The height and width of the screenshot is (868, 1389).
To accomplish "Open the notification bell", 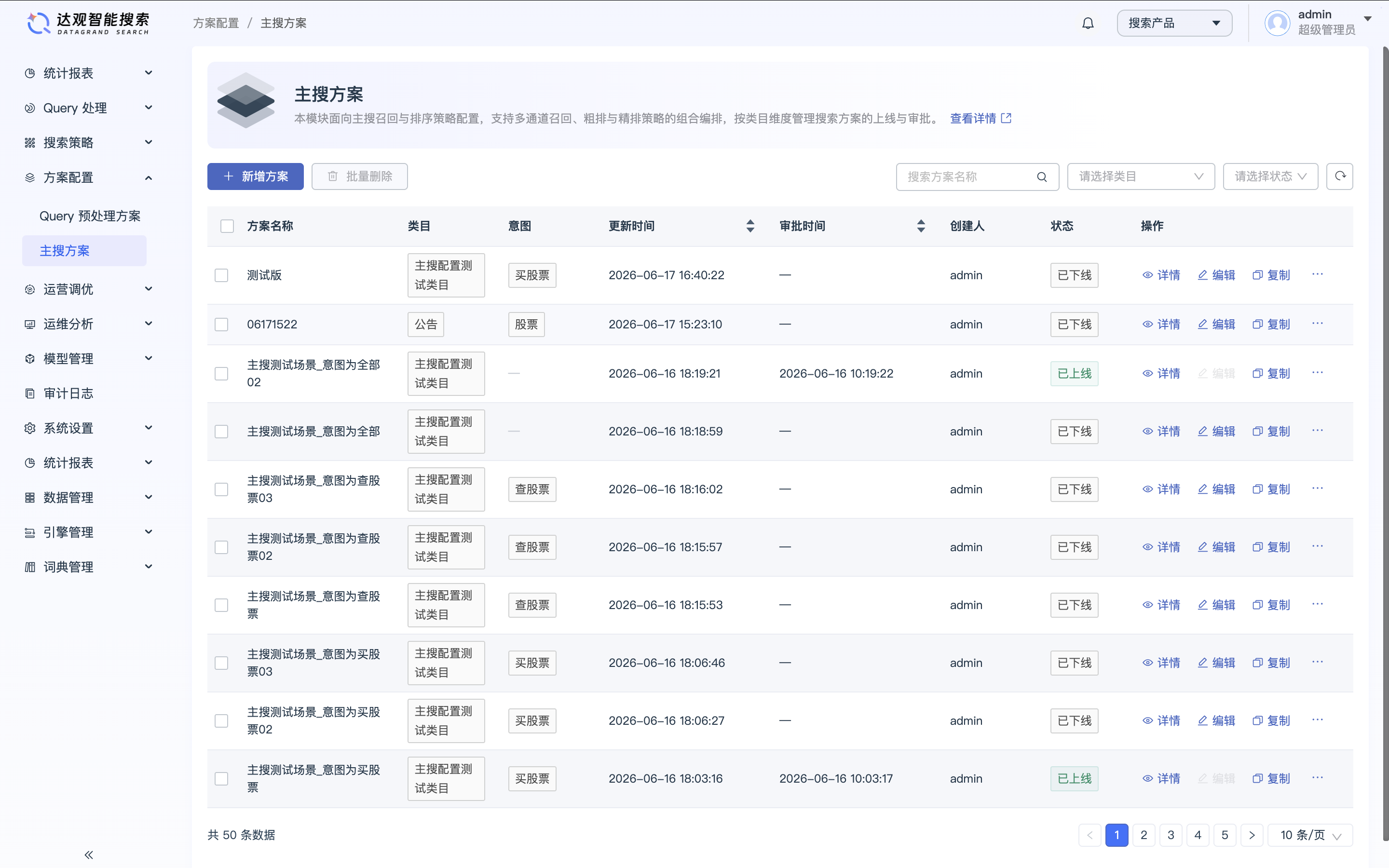I will [1088, 23].
